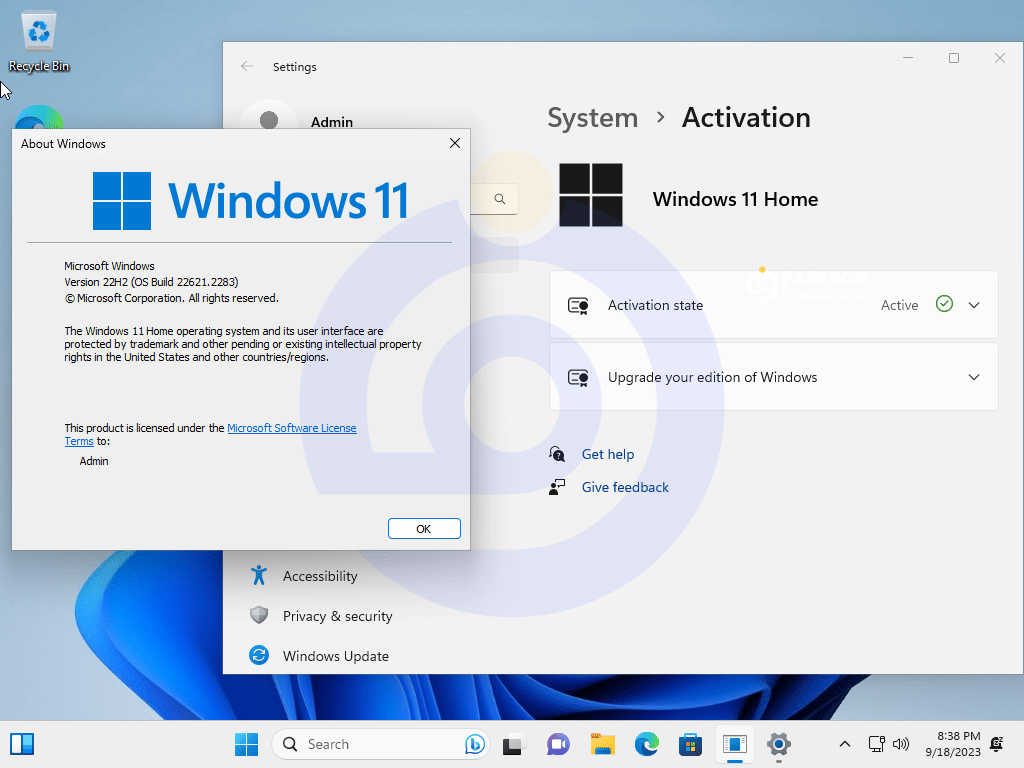Open the clock and date flyout

click(953, 744)
